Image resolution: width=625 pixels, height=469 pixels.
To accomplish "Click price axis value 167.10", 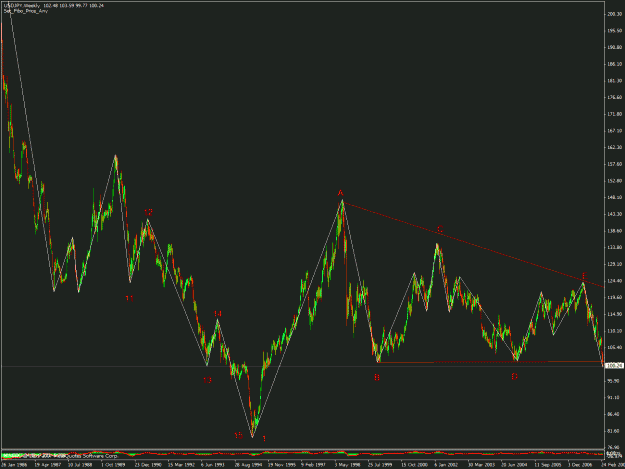I will tap(614, 131).
